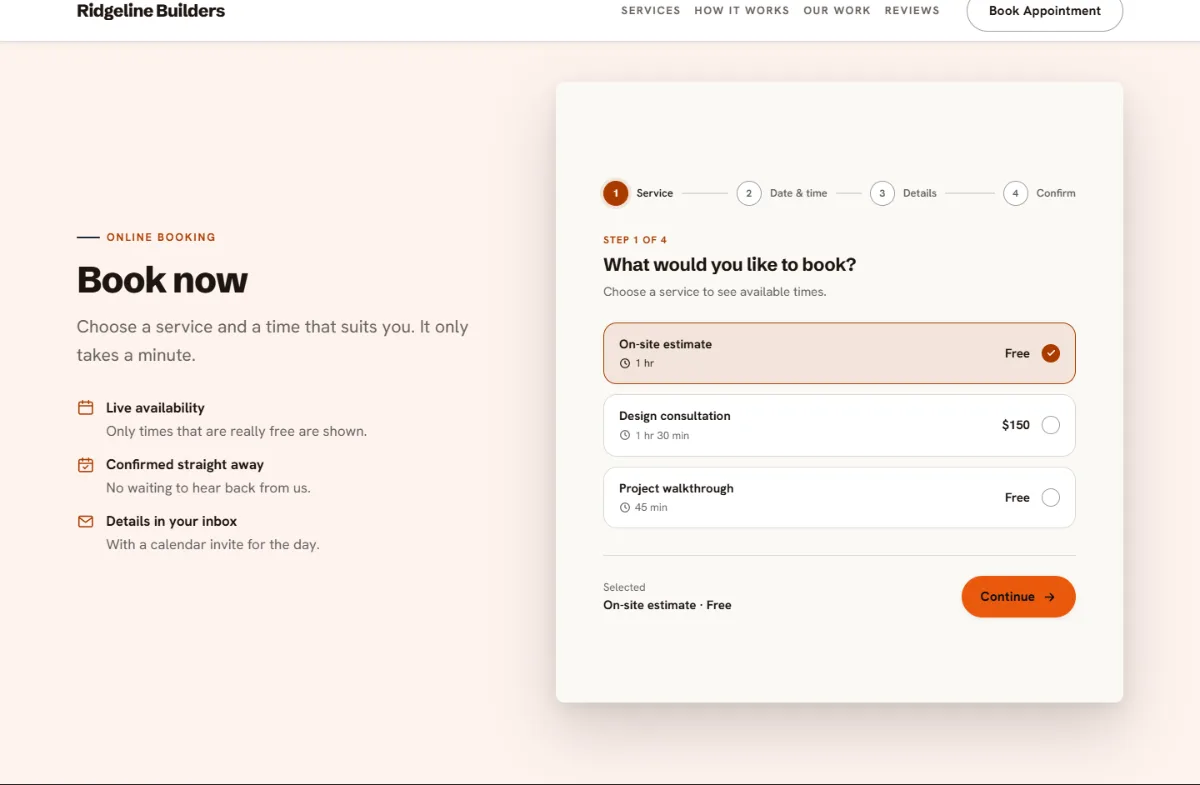Click the clock icon beside 1 hr 30 min
Screen dimensions: 1200x785
tap(625, 435)
